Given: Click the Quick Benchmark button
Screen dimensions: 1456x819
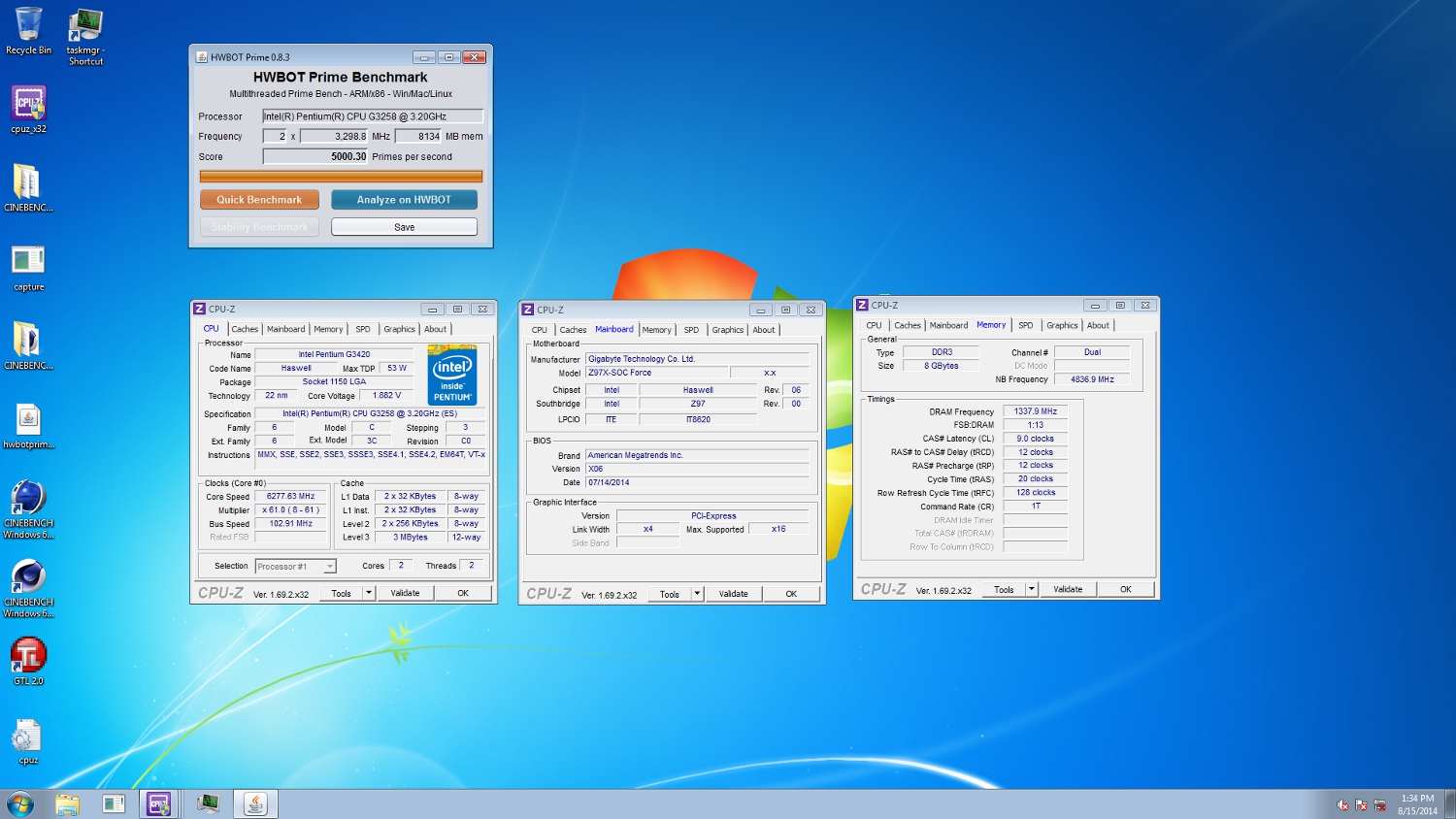Looking at the screenshot, I should click(259, 200).
